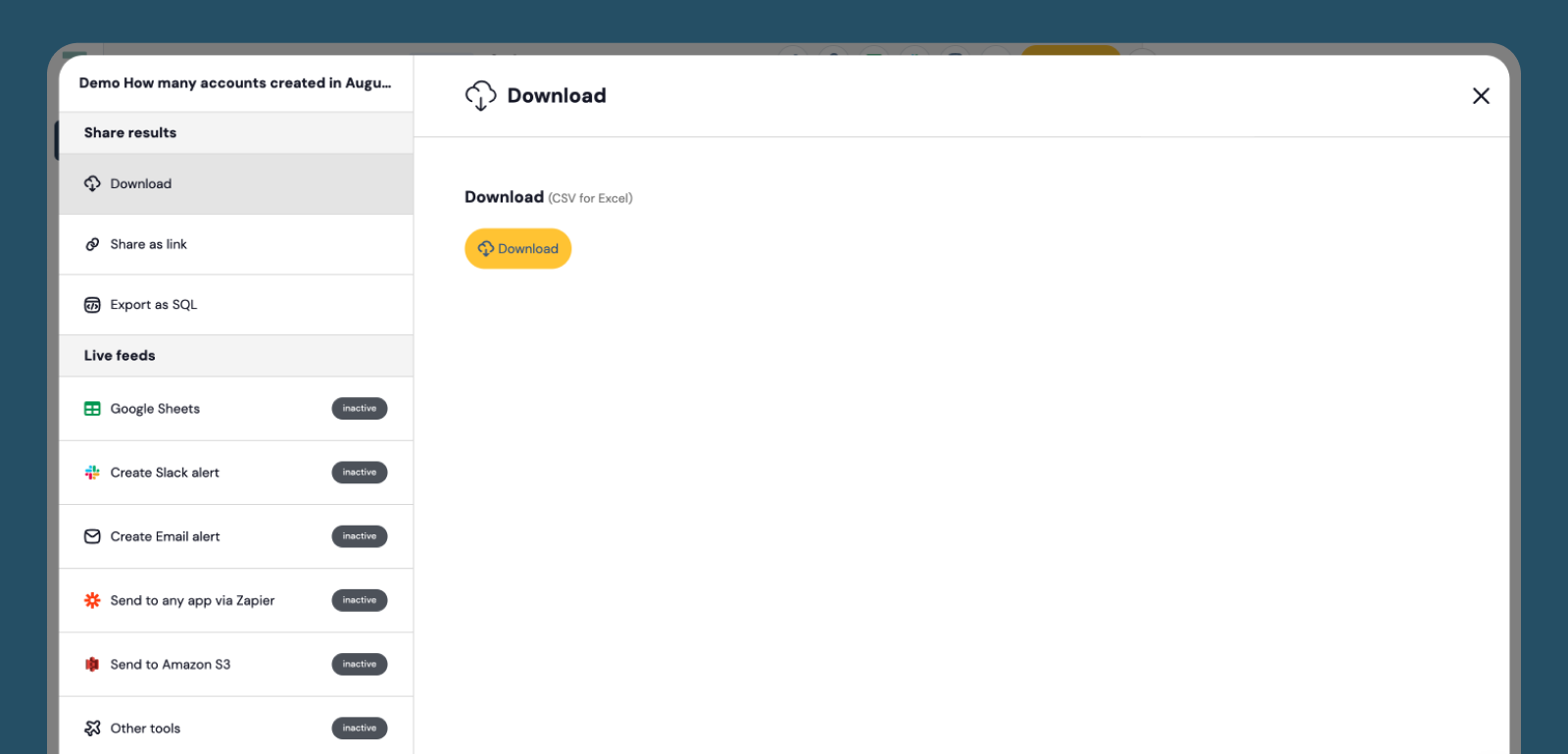Open the Share as link option
The height and width of the screenshot is (754, 1568).
click(x=236, y=244)
